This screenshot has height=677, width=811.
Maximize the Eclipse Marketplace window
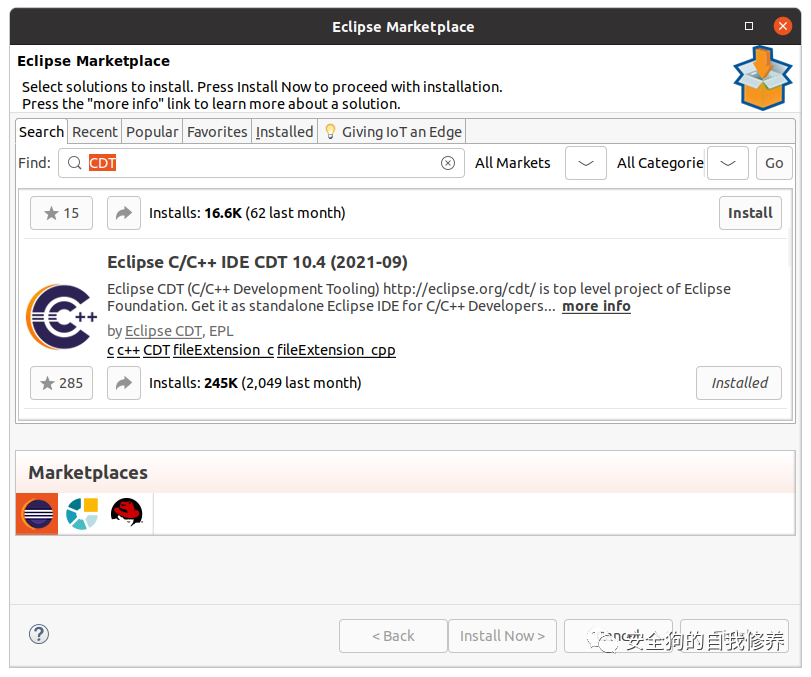(748, 26)
